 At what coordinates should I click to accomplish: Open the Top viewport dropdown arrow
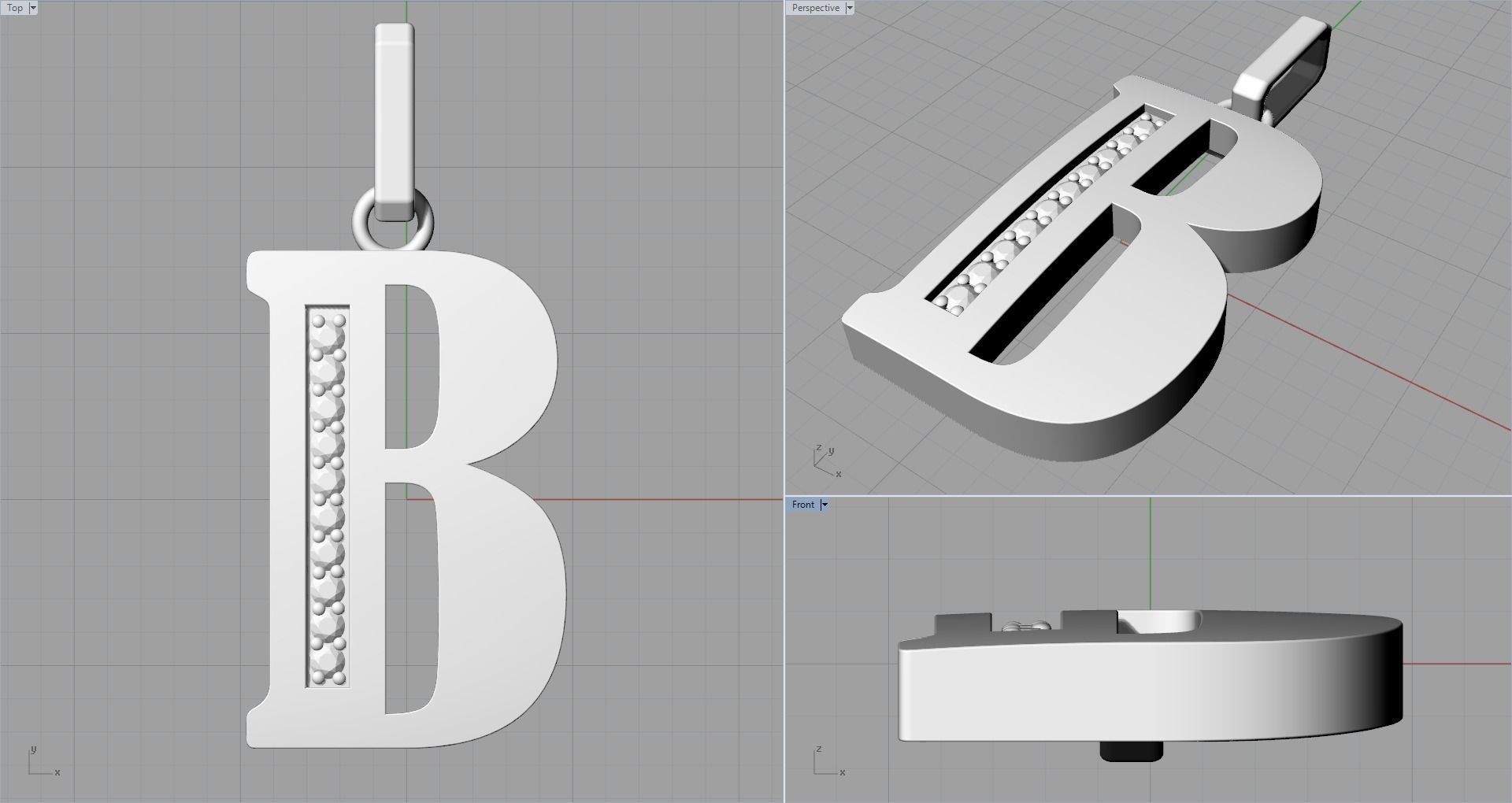[x=33, y=8]
